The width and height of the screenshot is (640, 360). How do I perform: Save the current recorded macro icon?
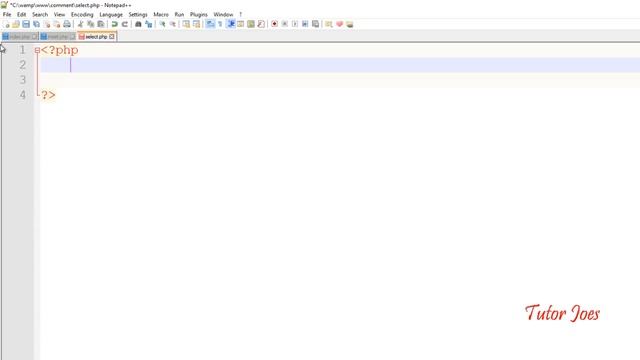[315, 24]
